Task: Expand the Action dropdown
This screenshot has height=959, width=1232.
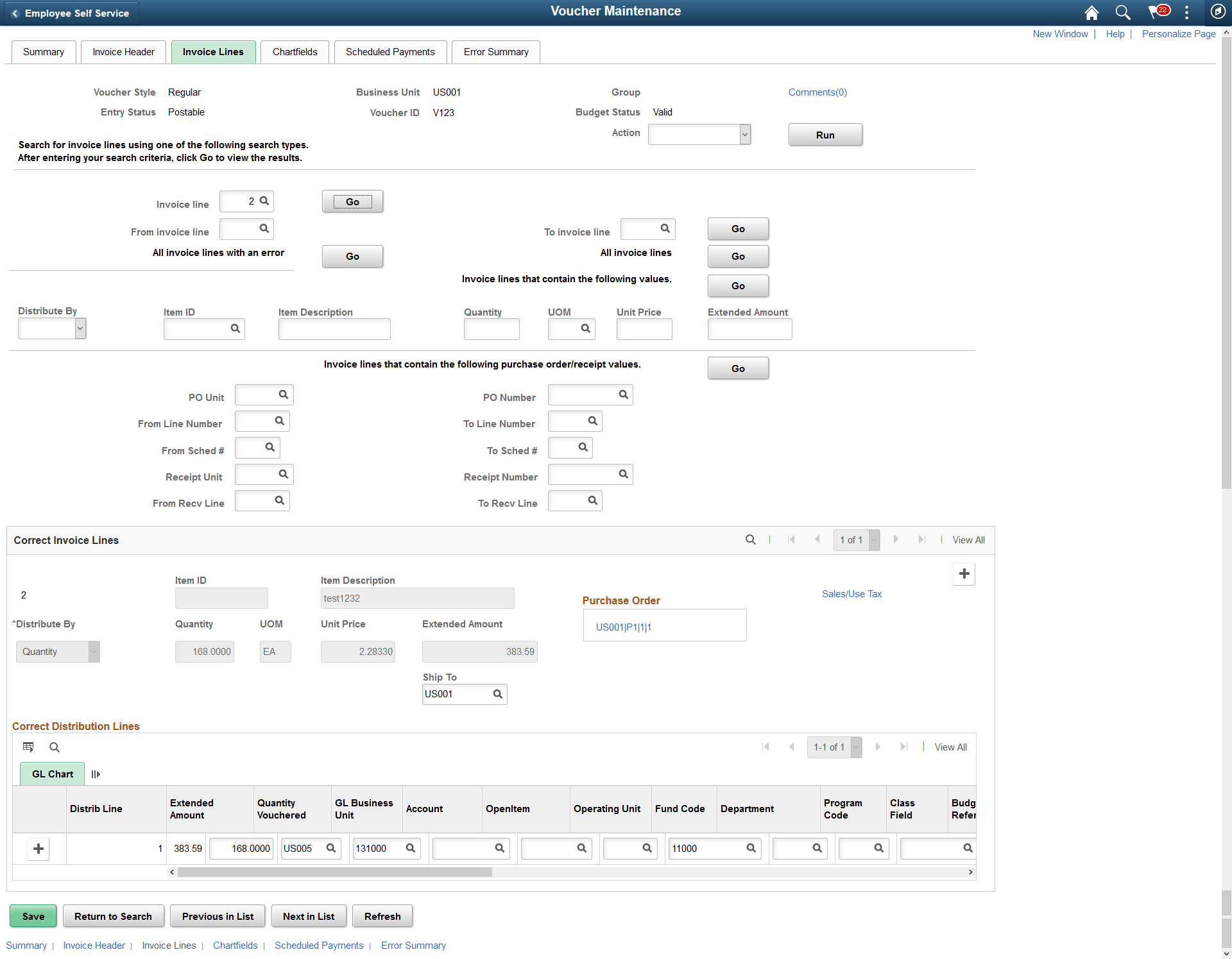Action: tap(744, 135)
